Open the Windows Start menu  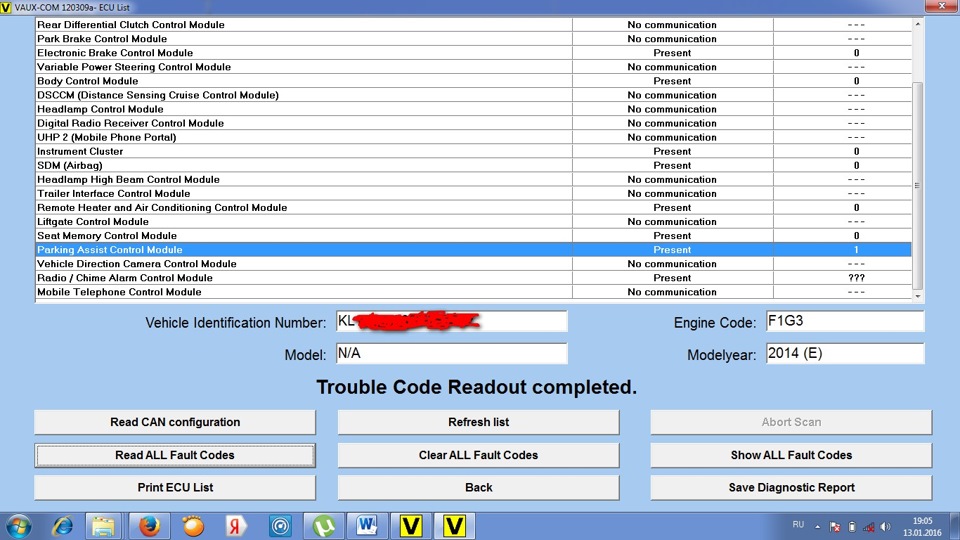[18, 526]
